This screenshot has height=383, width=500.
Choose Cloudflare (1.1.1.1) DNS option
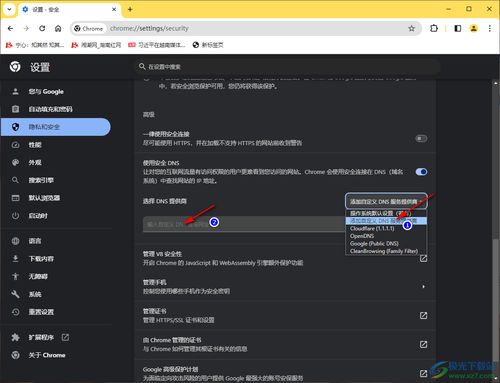[386, 228]
